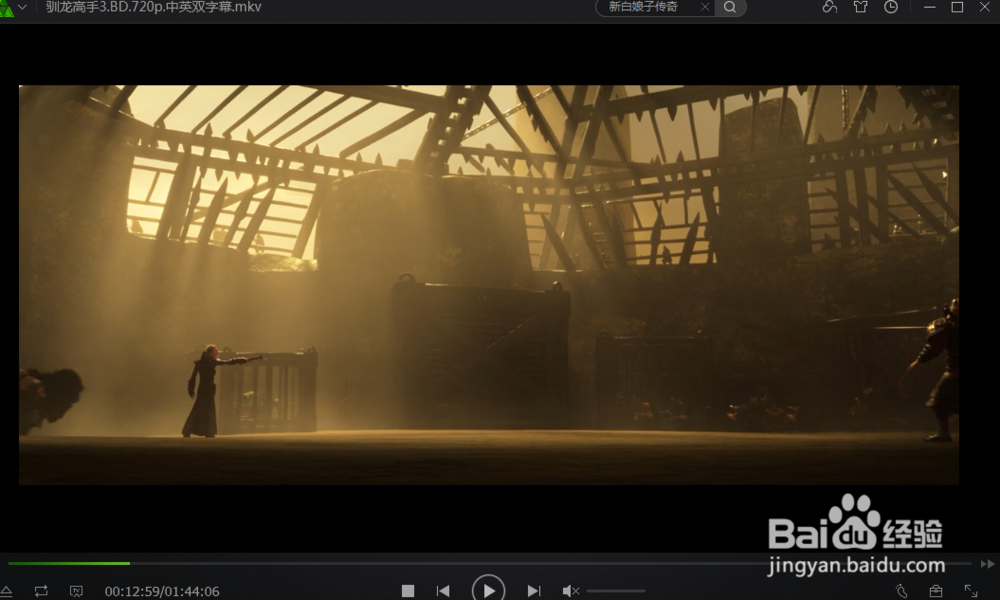Open the subtitle settings icon

(76, 591)
